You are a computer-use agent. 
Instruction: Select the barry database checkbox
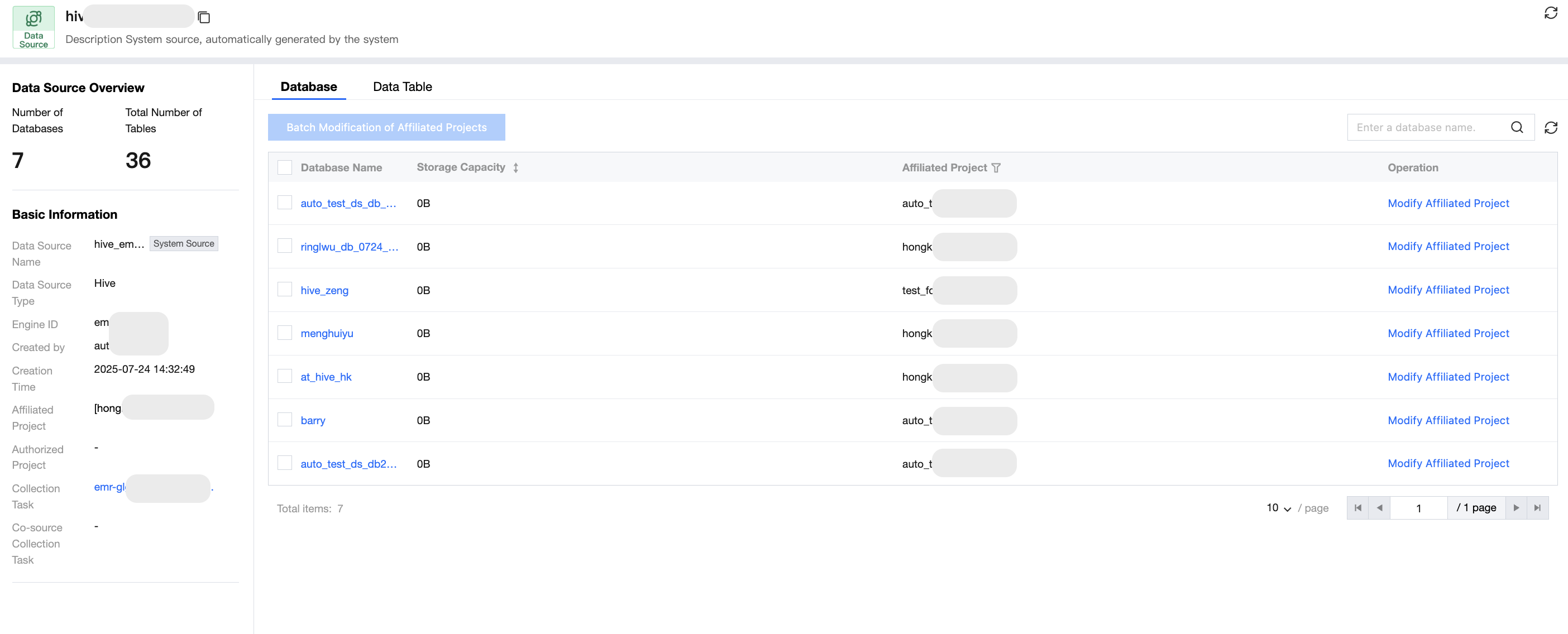click(284, 419)
